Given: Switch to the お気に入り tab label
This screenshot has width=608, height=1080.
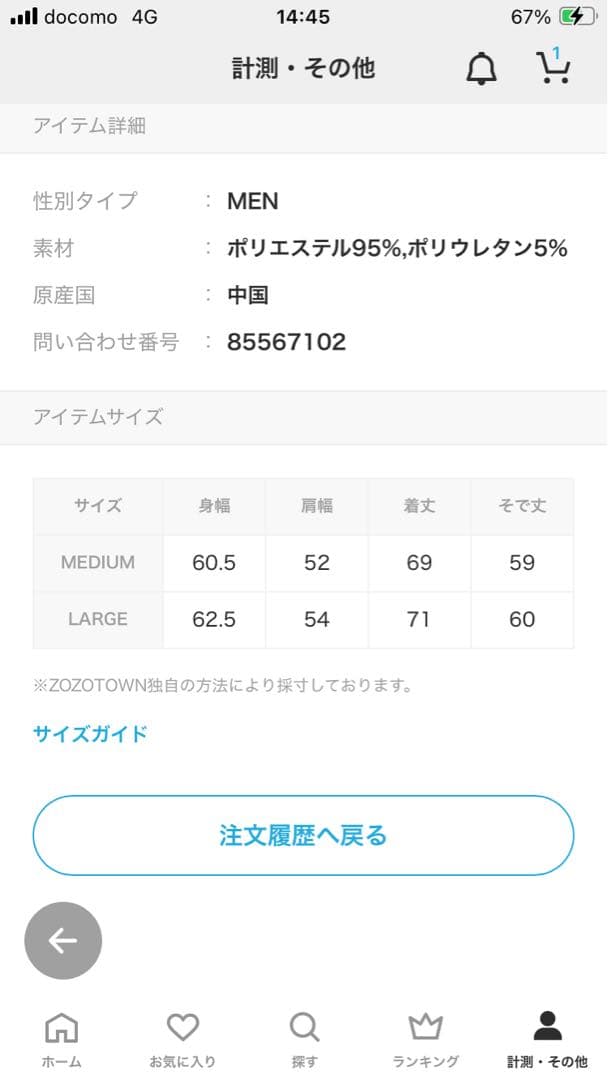Looking at the screenshot, I should (x=182, y=1061).
